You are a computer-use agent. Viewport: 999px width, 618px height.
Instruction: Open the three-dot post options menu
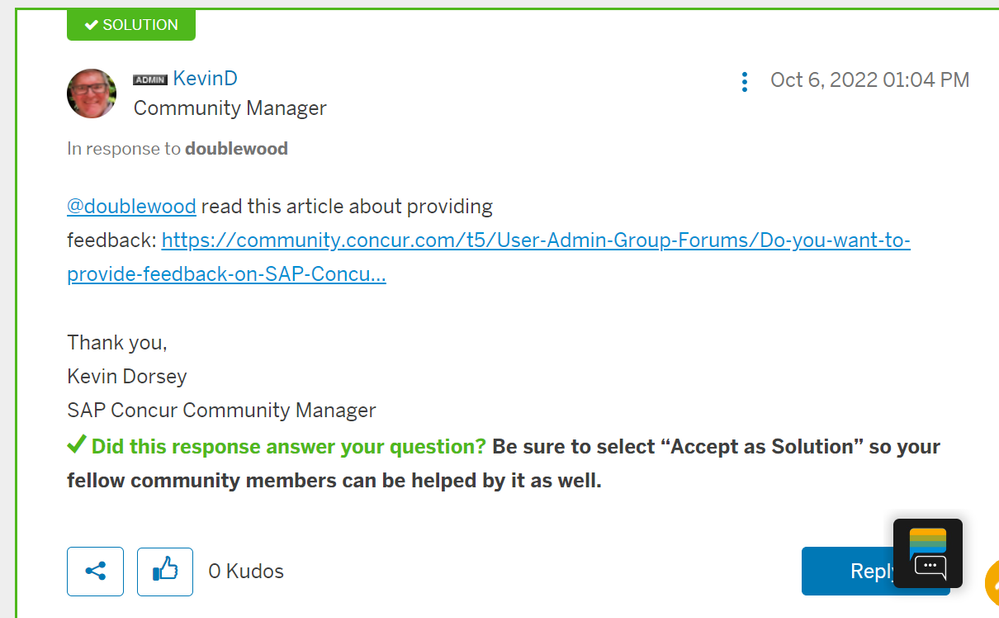[x=744, y=82]
